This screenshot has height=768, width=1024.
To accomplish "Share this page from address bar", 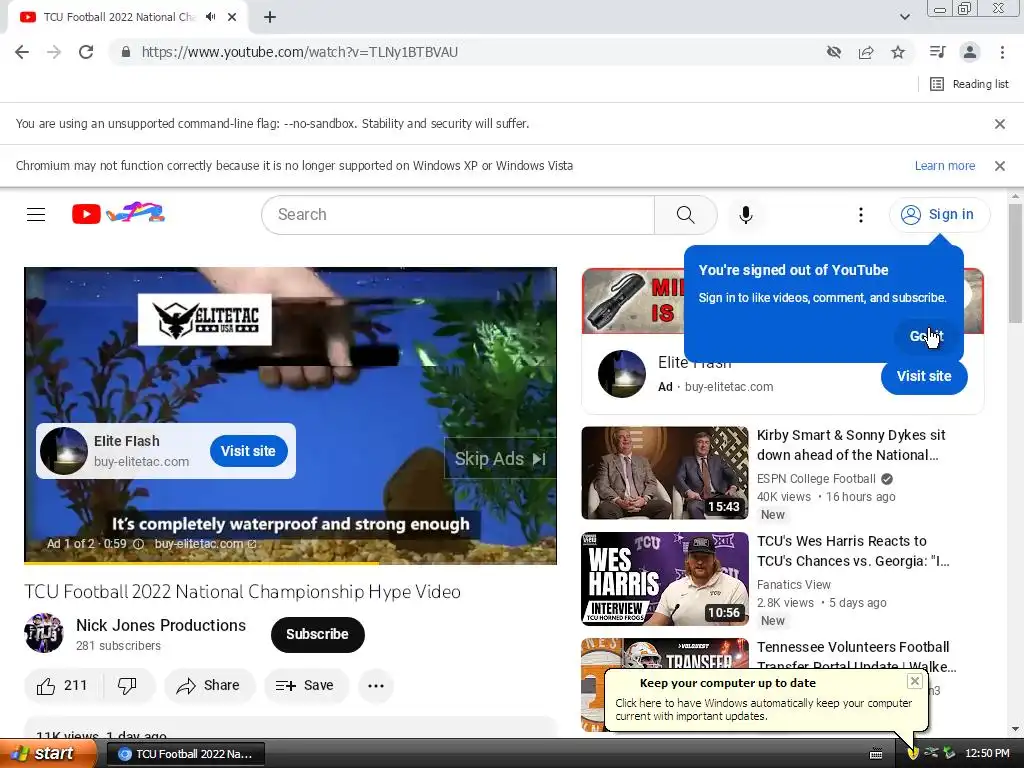I will click(x=866, y=52).
